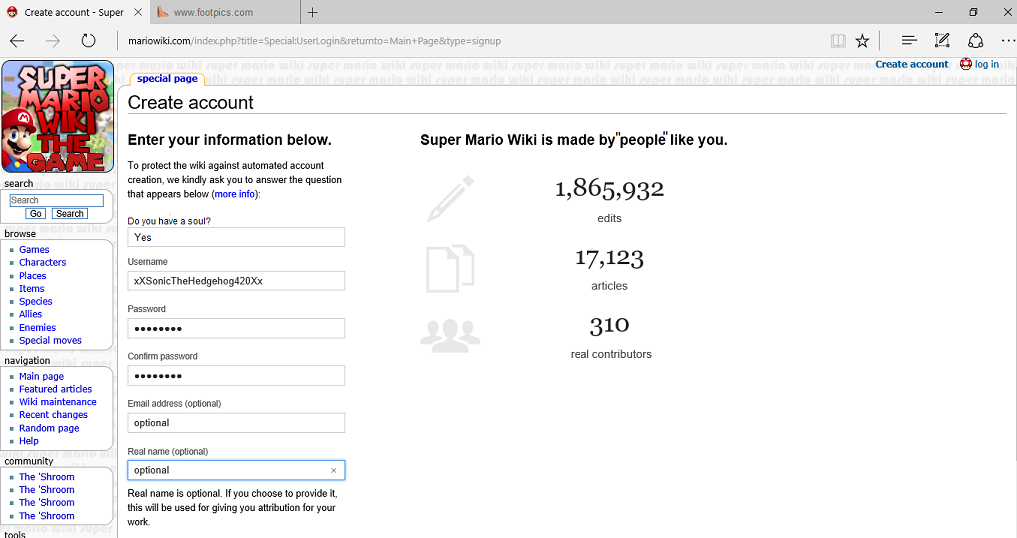Click the browser Back arrow

coord(17,41)
